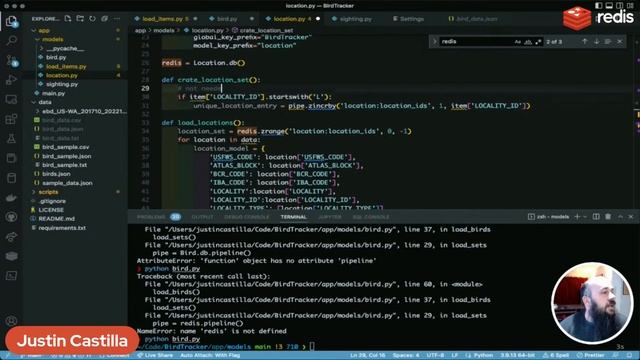Switch to Settings editor tab
The image size is (640, 360).
(x=411, y=19)
